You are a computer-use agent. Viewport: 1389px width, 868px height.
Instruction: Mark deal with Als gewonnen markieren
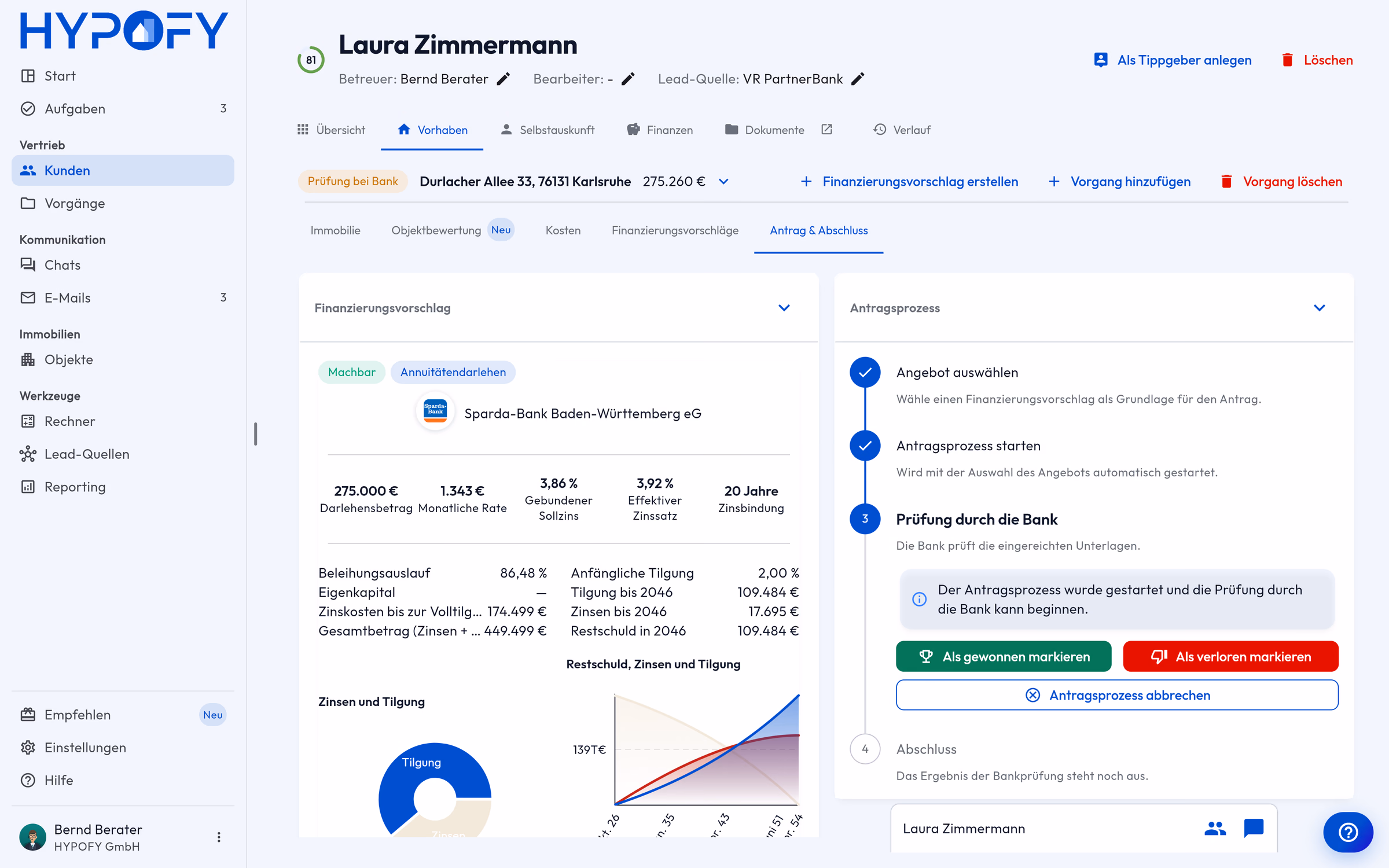coord(1004,656)
